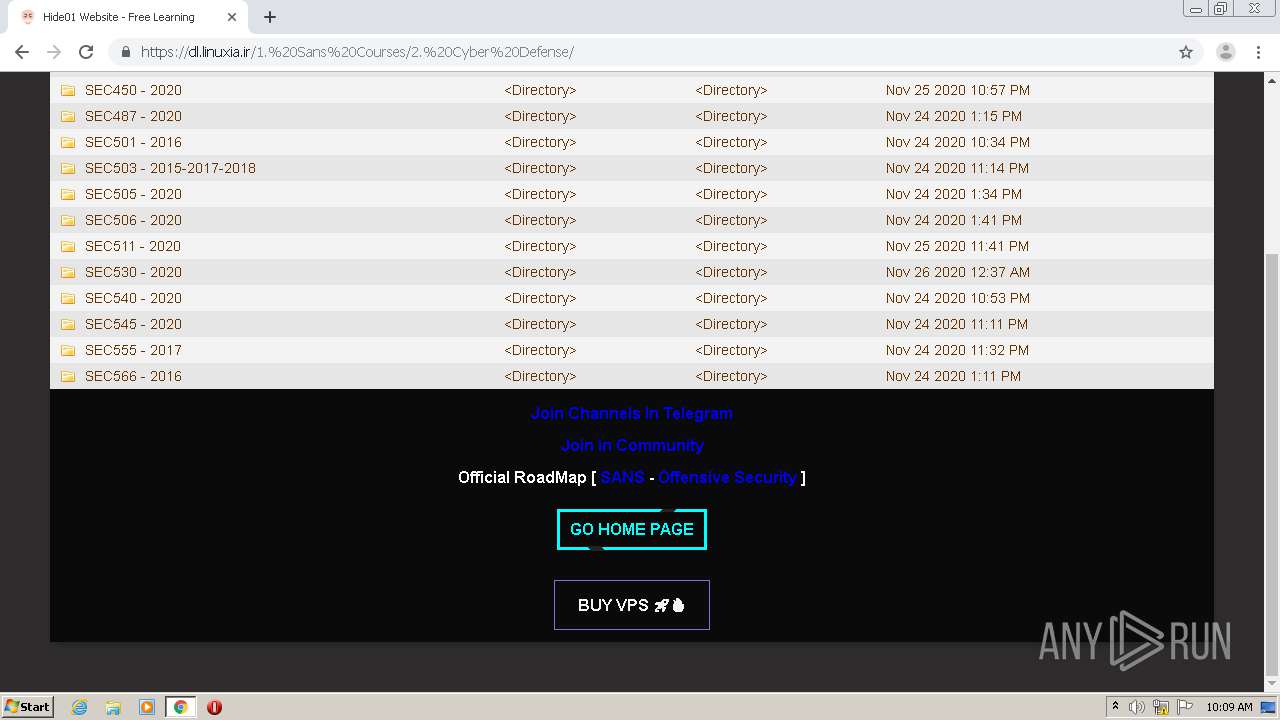This screenshot has height=720, width=1280.
Task: Open the SEC511 - 2020 directory link
Action: pyautogui.click(x=133, y=246)
